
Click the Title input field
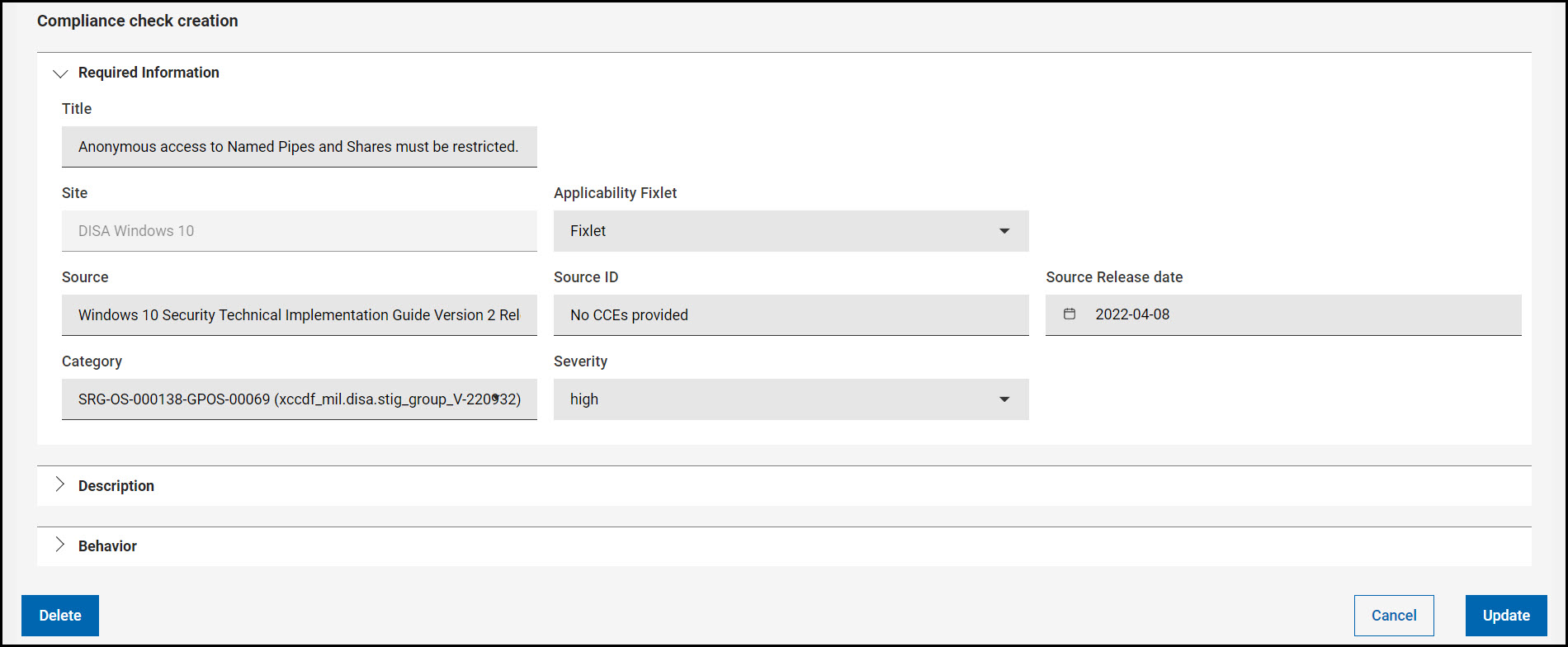[299, 147]
